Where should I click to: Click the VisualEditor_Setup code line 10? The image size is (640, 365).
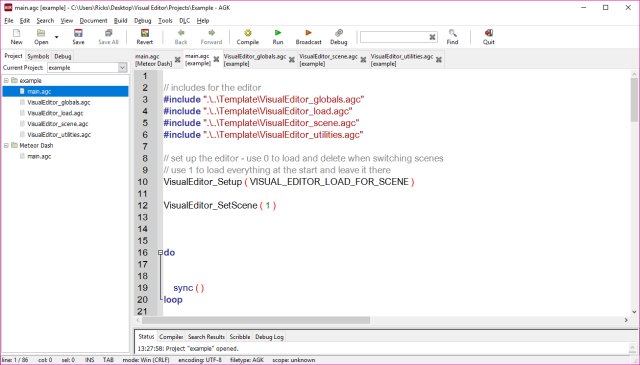[x=289, y=182]
